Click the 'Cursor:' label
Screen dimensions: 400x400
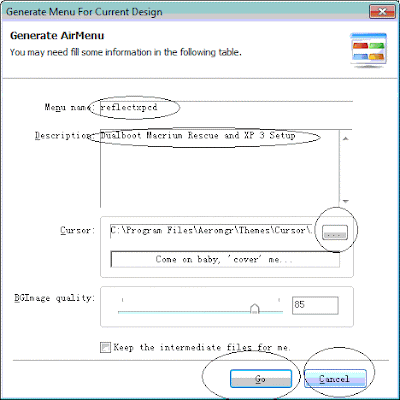click(x=78, y=230)
